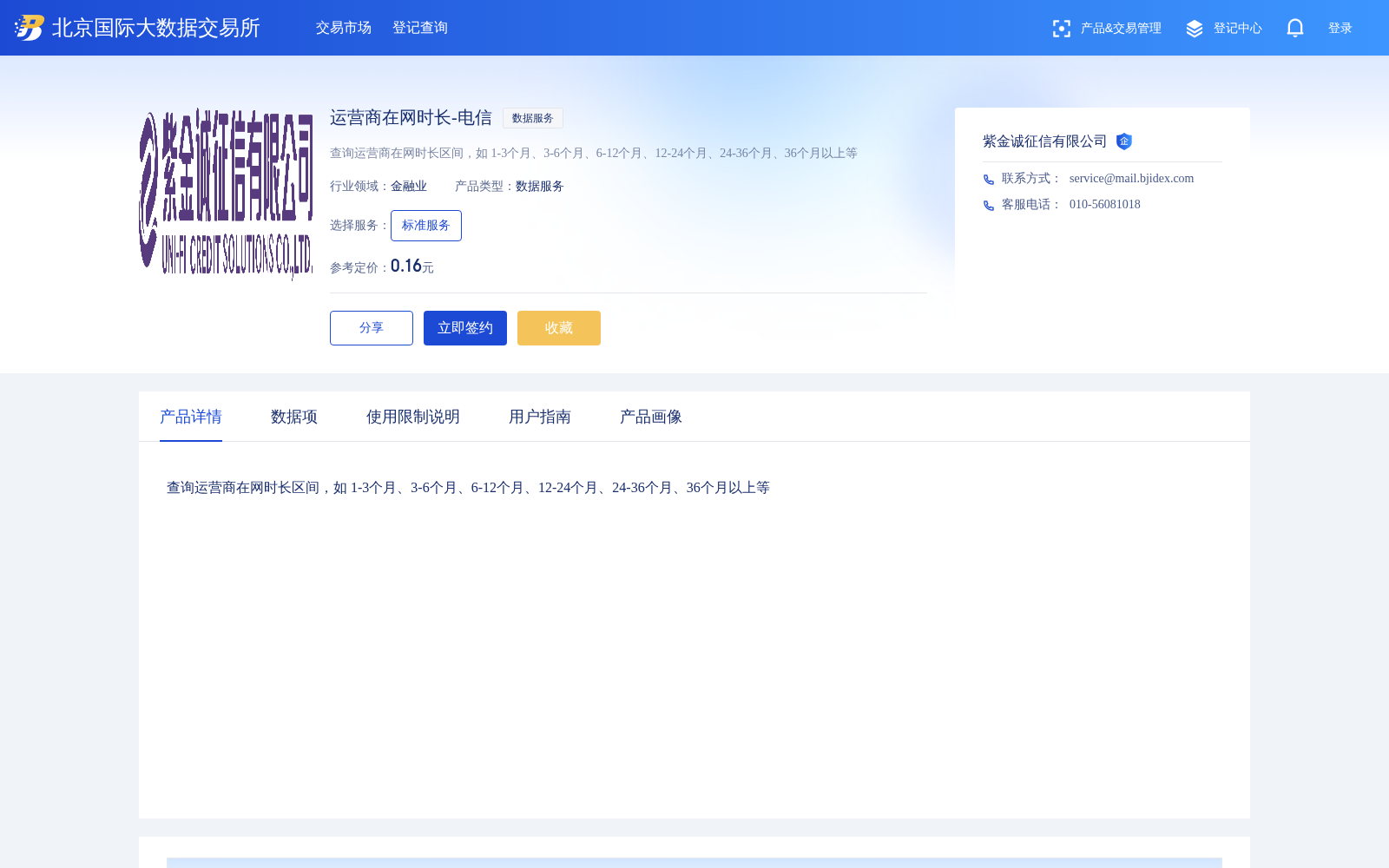
Task: Click the product title 运营商在网时长-电信
Action: click(x=411, y=118)
